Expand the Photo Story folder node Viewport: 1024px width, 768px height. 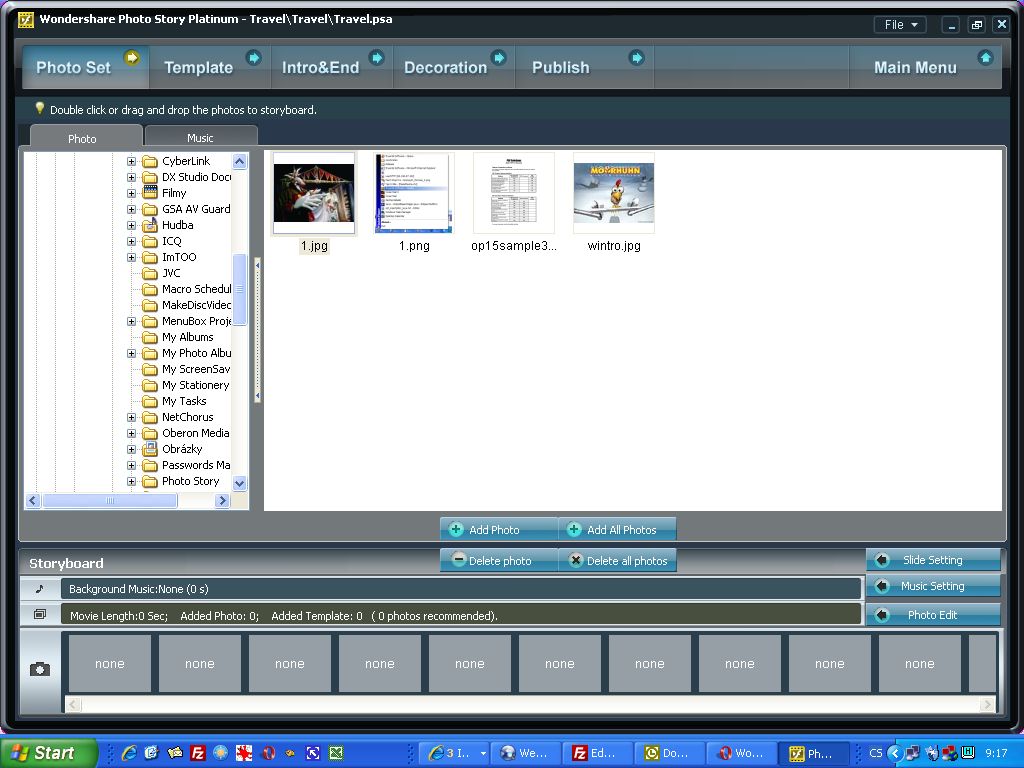click(x=131, y=481)
